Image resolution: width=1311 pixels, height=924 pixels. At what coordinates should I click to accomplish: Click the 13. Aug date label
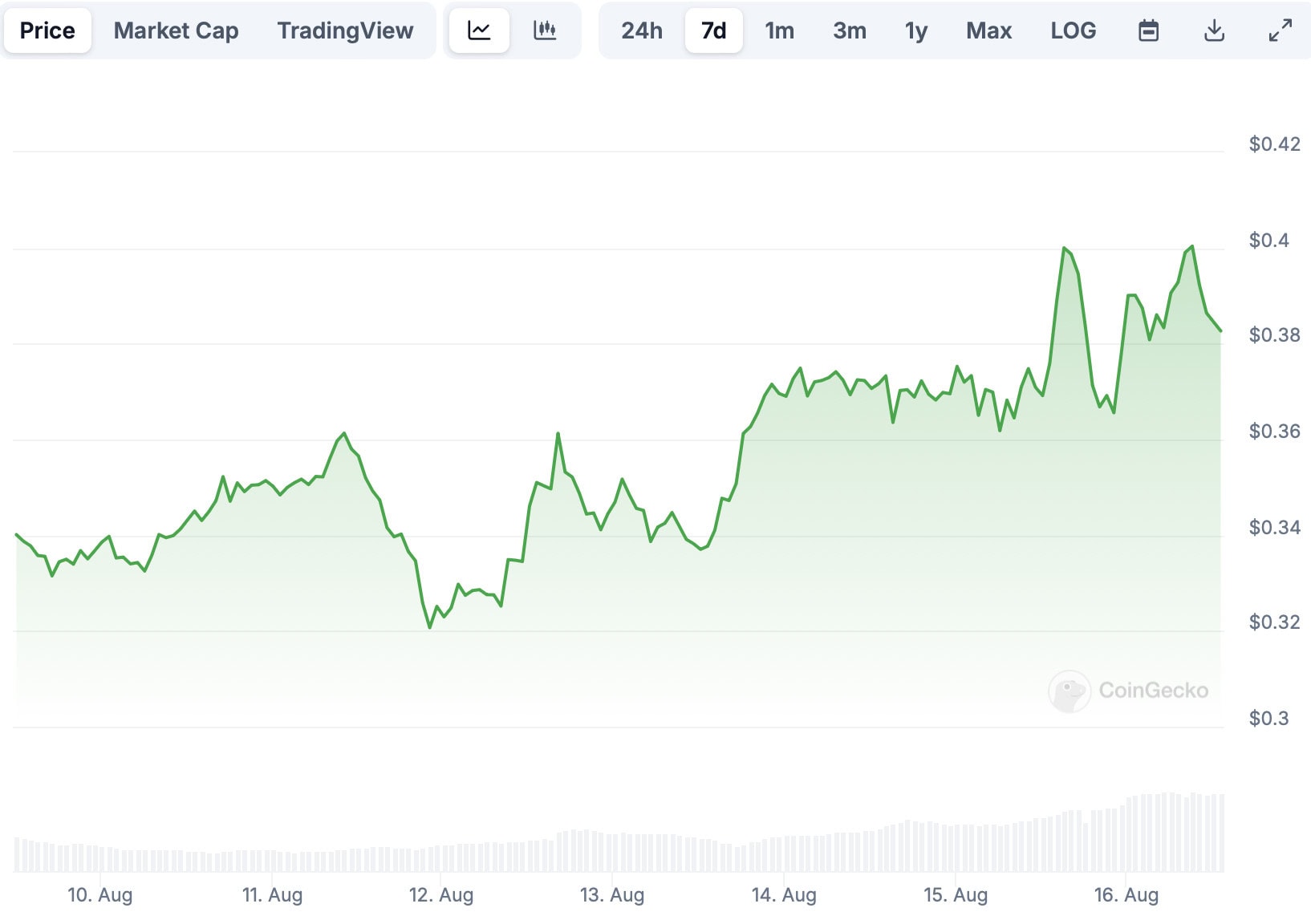pyautogui.click(x=612, y=895)
